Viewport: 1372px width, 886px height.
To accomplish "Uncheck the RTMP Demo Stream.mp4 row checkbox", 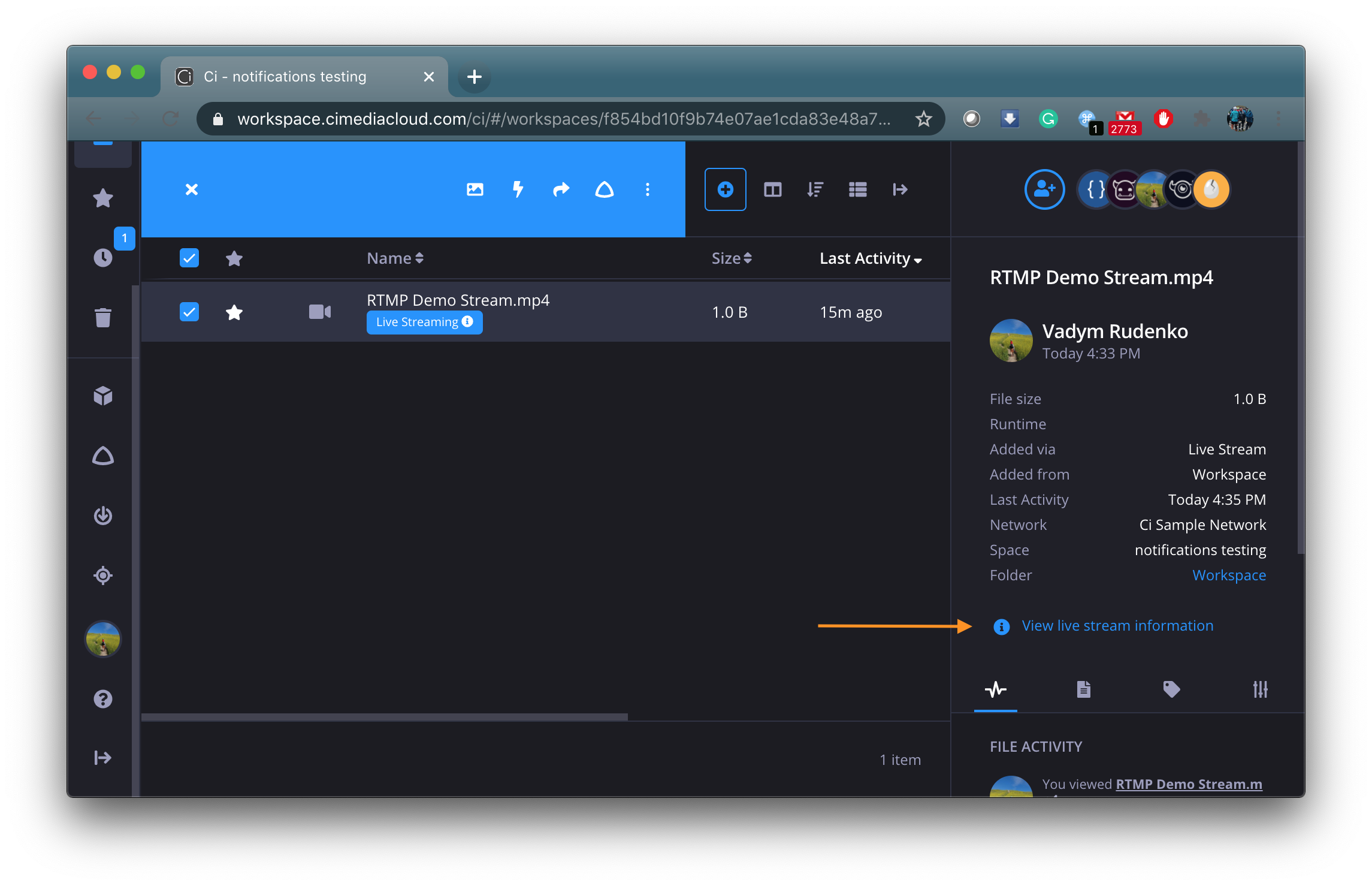I will click(x=189, y=312).
